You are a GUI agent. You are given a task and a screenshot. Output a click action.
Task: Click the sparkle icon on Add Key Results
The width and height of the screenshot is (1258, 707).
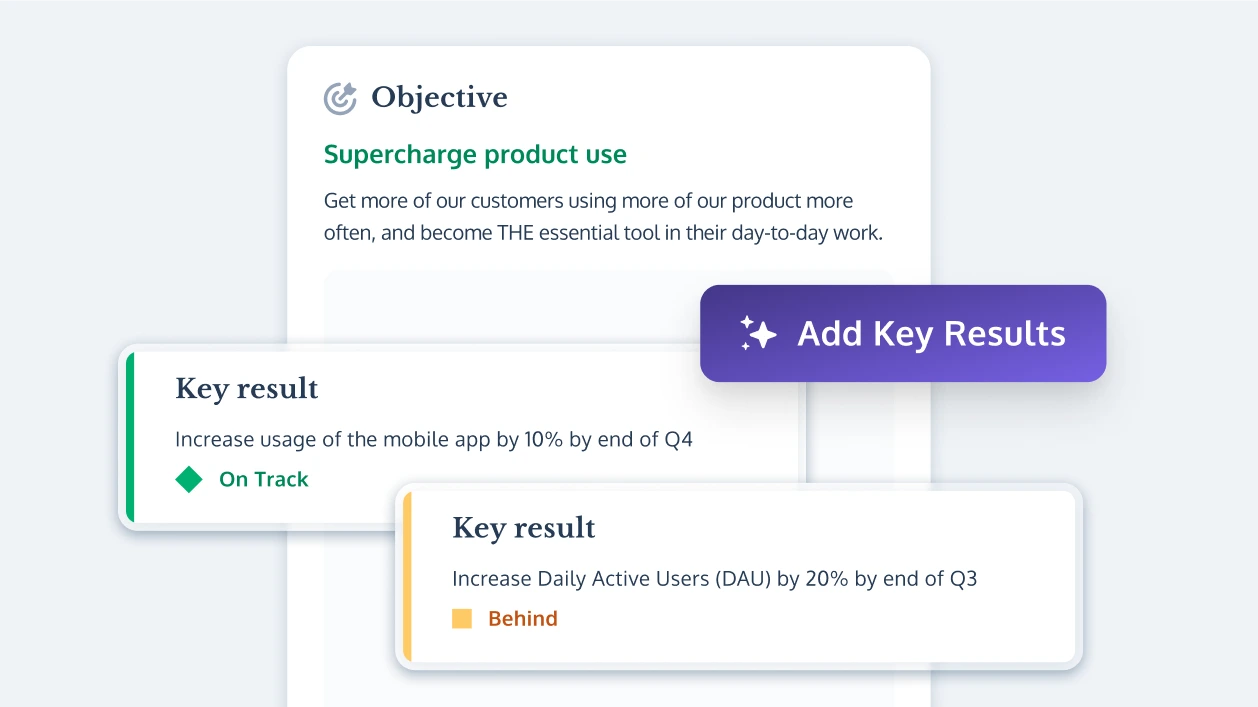[758, 333]
